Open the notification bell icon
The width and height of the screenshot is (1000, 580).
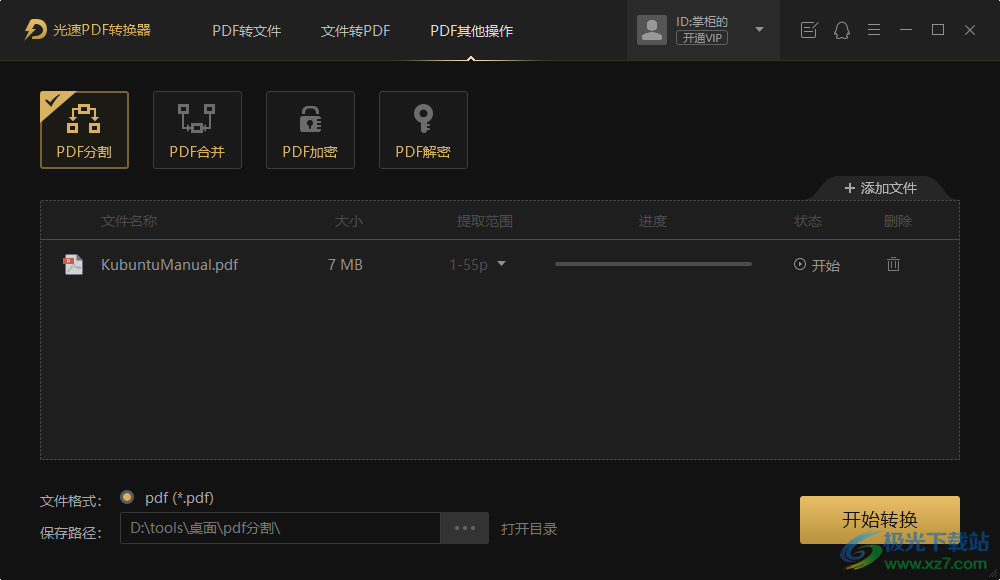(x=842, y=30)
